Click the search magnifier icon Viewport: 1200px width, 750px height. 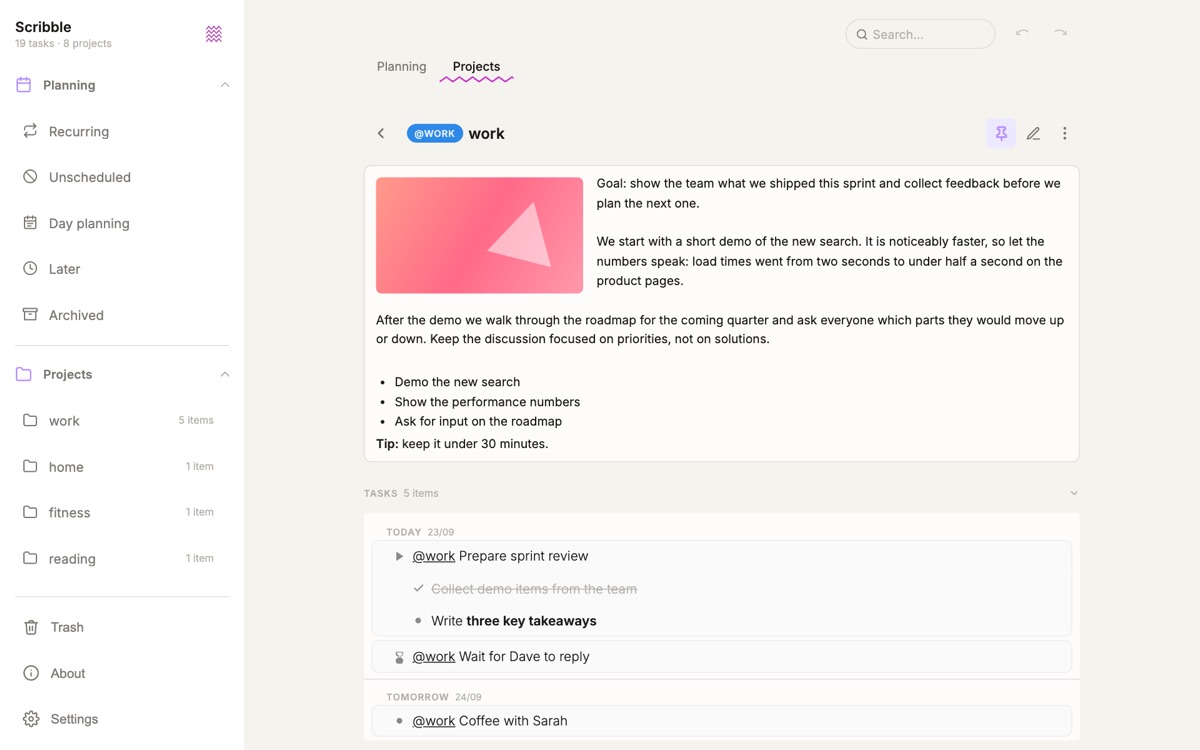click(862, 34)
